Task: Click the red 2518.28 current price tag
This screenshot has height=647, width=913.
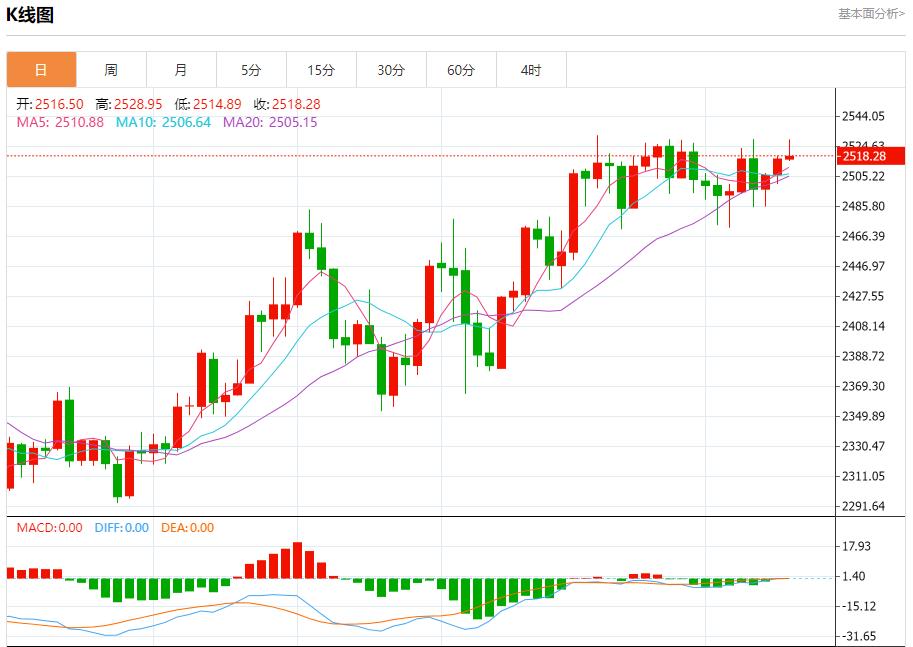Action: coord(868,156)
